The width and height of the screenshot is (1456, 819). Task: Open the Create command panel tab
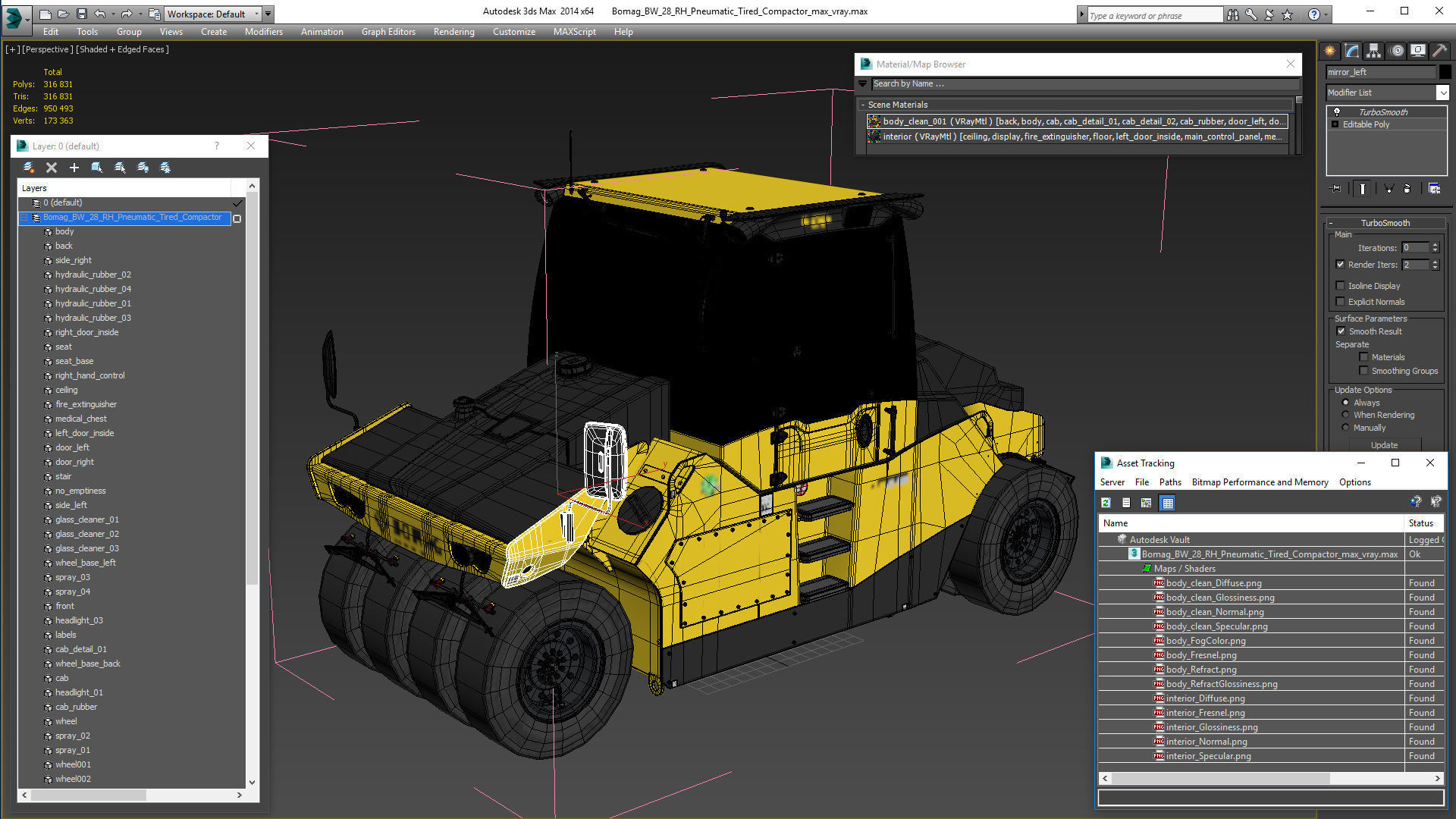tap(1329, 51)
